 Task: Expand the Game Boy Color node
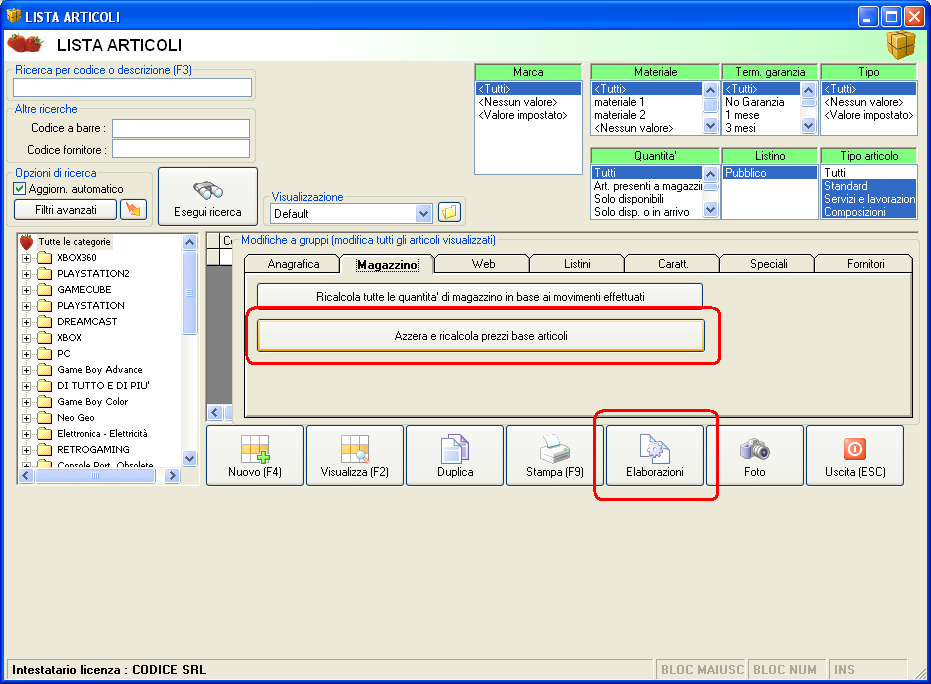(x=26, y=403)
